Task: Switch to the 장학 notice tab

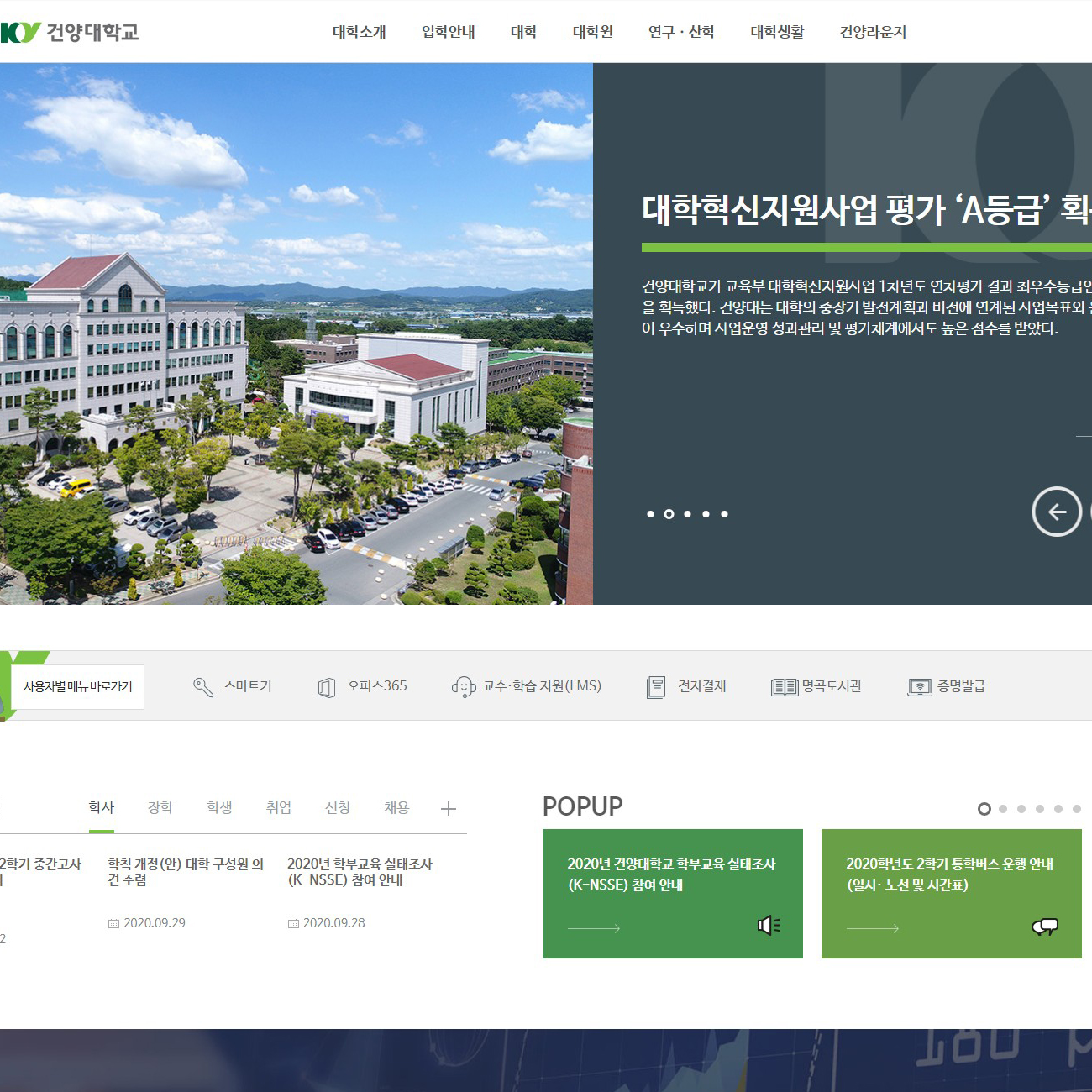Action: [160, 807]
